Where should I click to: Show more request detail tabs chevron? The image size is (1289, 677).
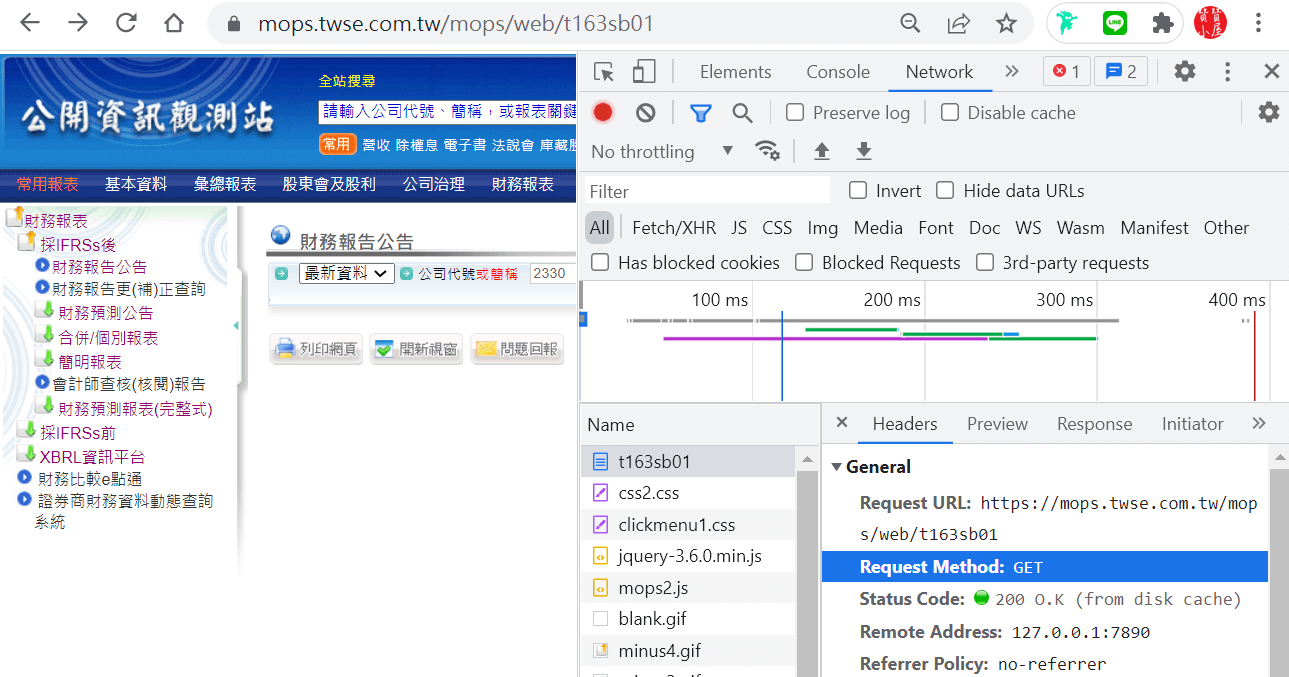(1259, 423)
